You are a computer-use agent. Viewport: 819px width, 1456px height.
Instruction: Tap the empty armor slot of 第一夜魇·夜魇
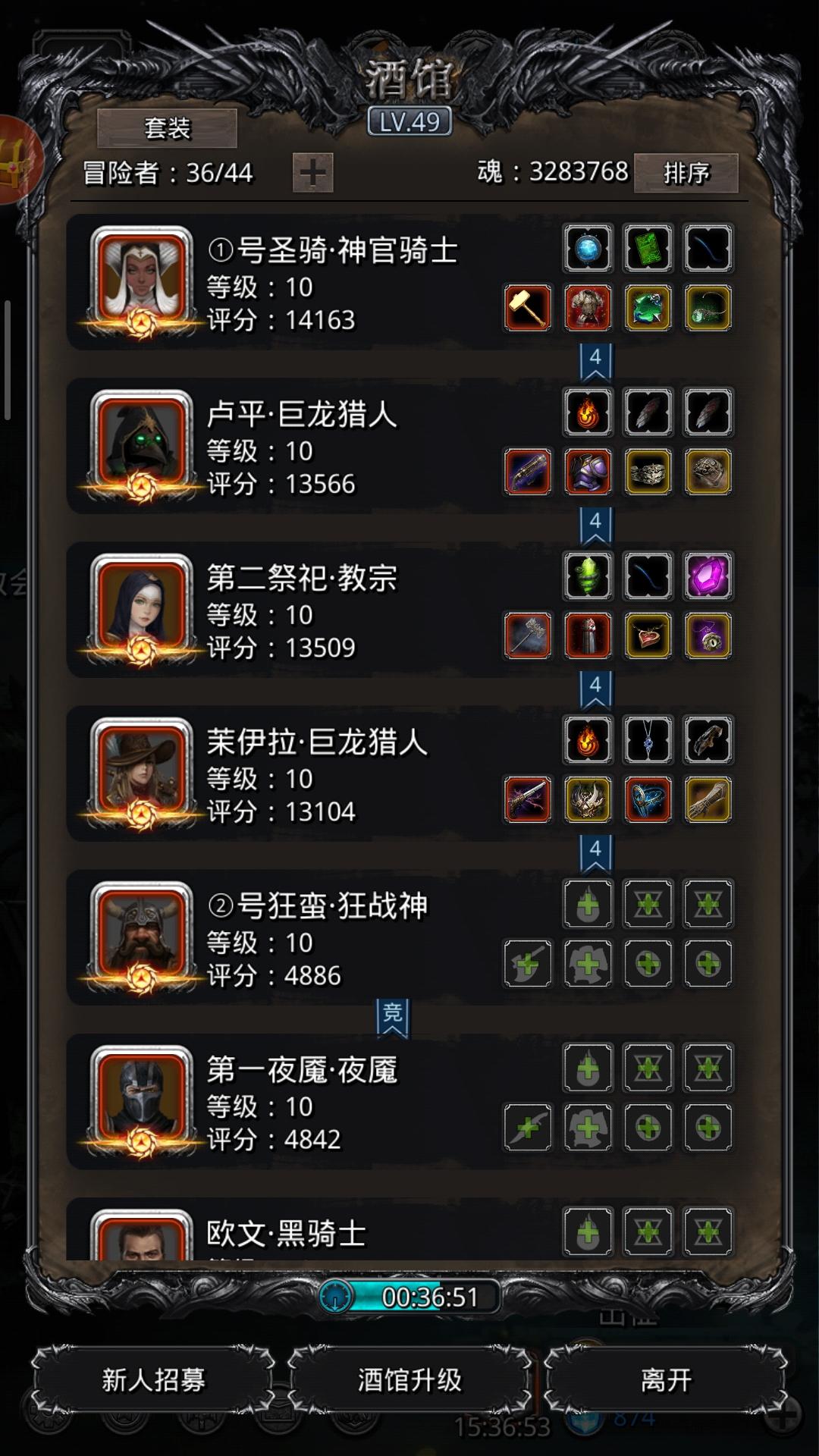588,1127
